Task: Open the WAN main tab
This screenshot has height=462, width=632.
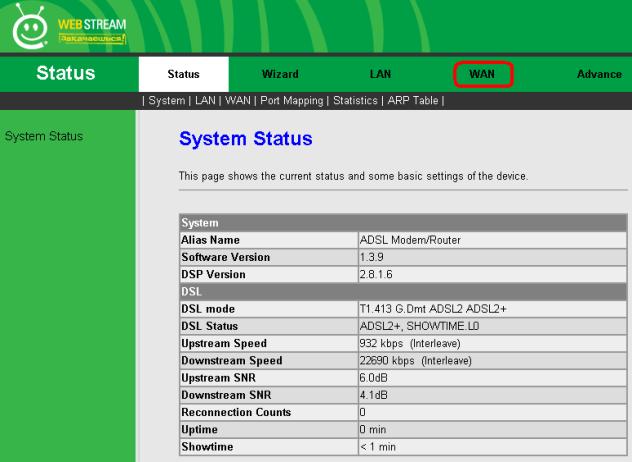Action: click(482, 74)
